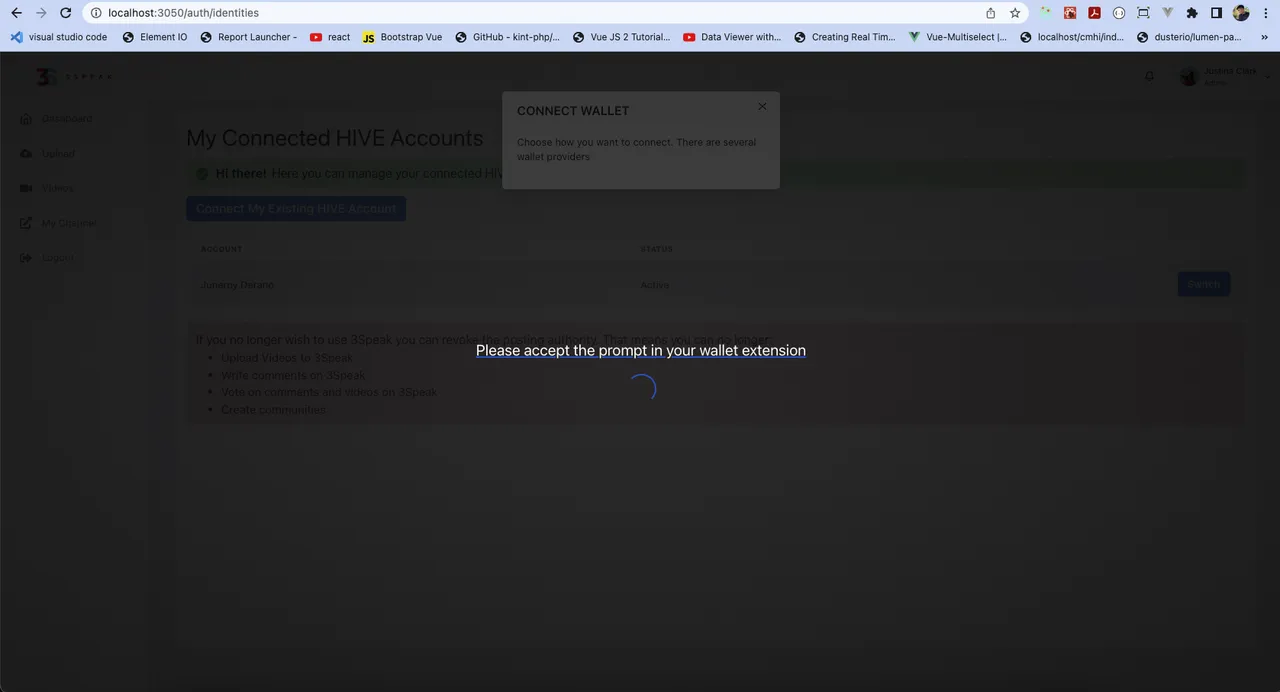
Task: Open the Adobe Acrobat extension icon
Action: click(x=1095, y=13)
